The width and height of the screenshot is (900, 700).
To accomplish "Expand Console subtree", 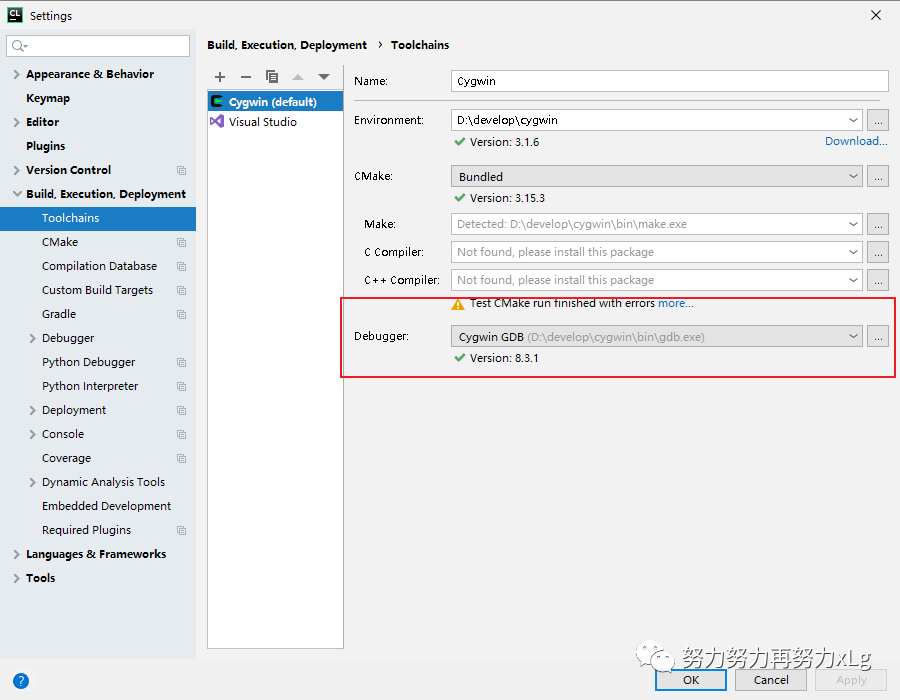I will coord(33,434).
